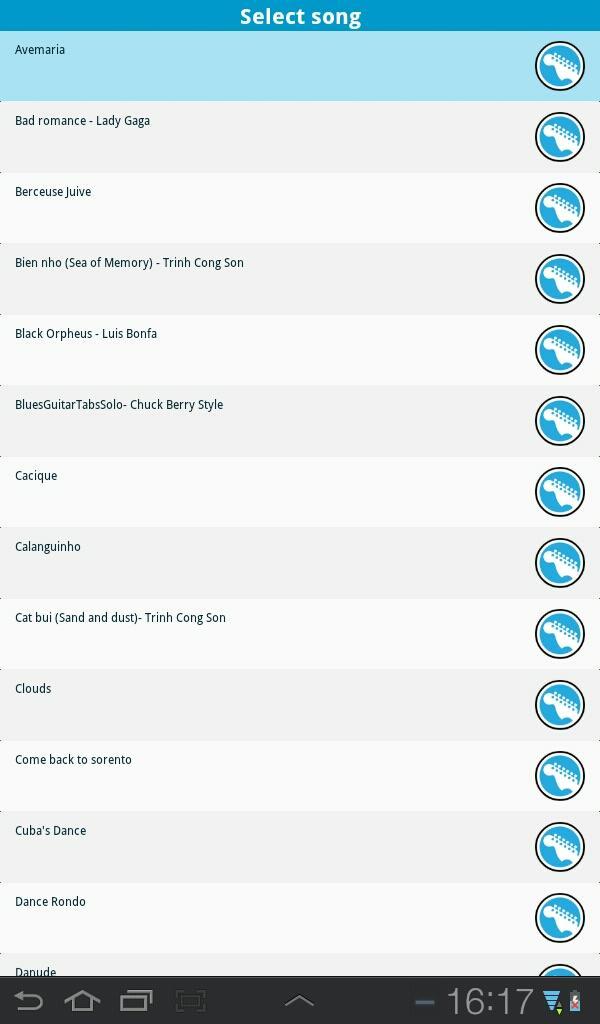Expand the upward chevron in system bar
Viewport: 600px width, 1024px height.
point(300,1000)
